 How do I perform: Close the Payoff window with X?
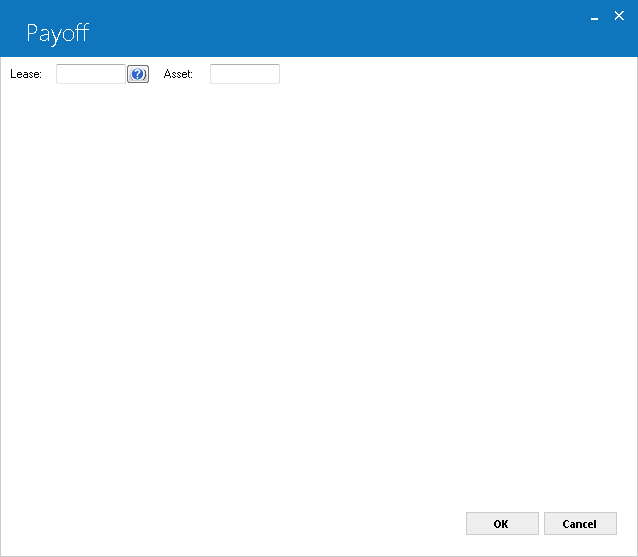619,16
